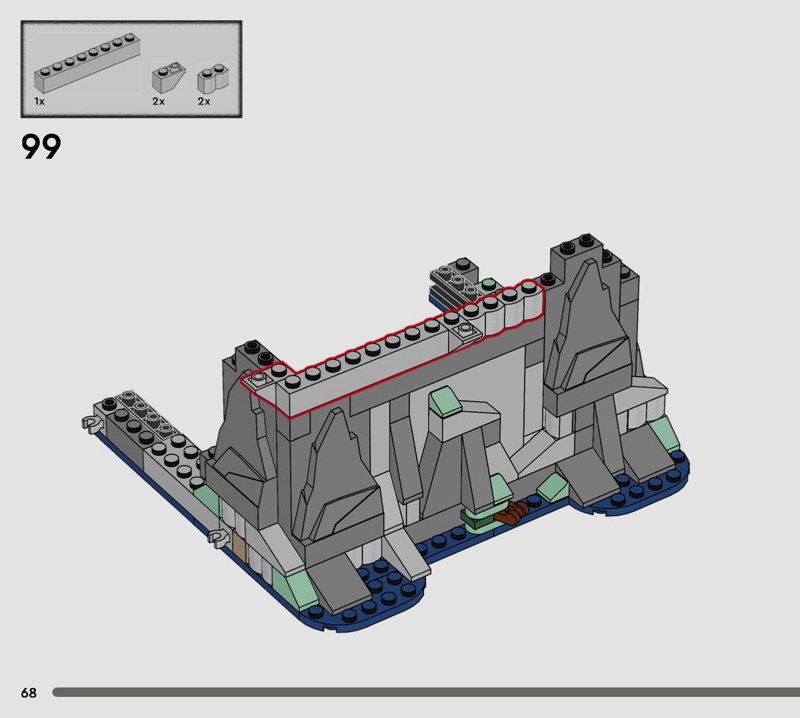Click the white clip piece at far left edge
The image size is (800, 718).
(91, 424)
